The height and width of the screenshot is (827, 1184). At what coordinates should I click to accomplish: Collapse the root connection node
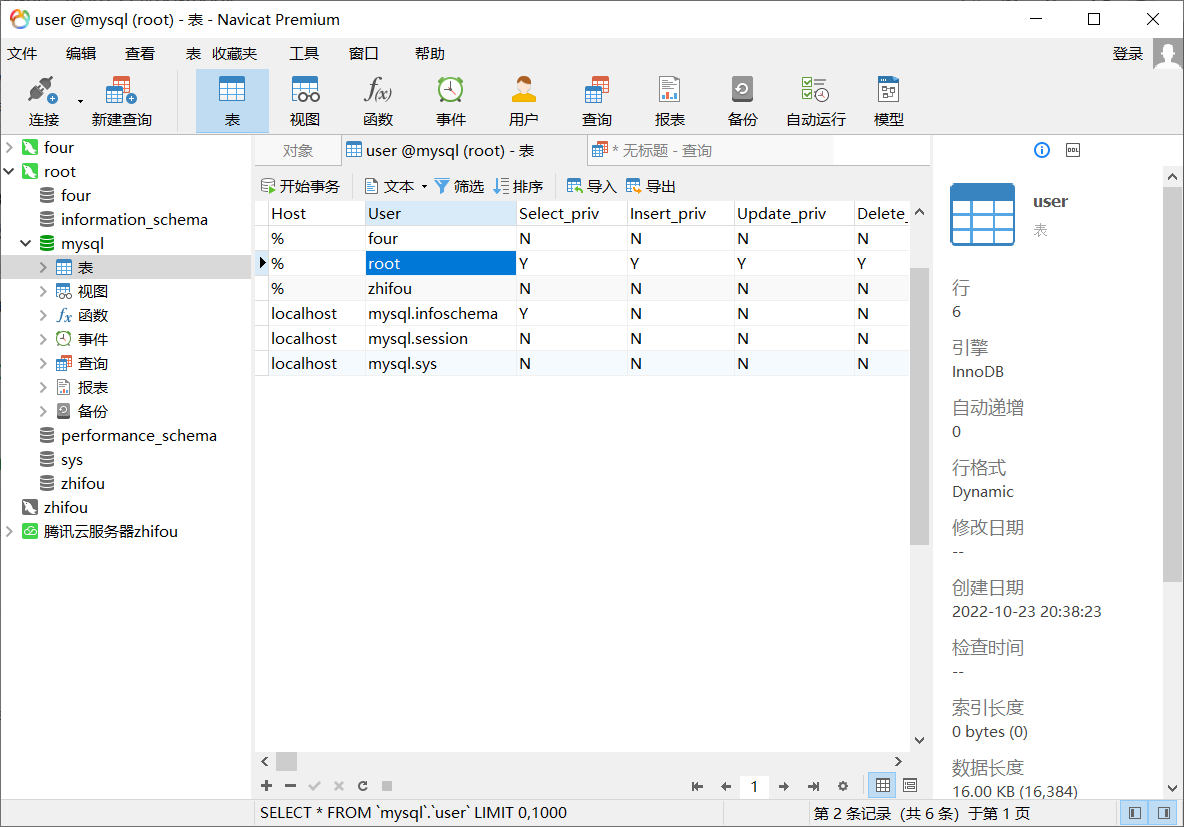click(x=10, y=171)
